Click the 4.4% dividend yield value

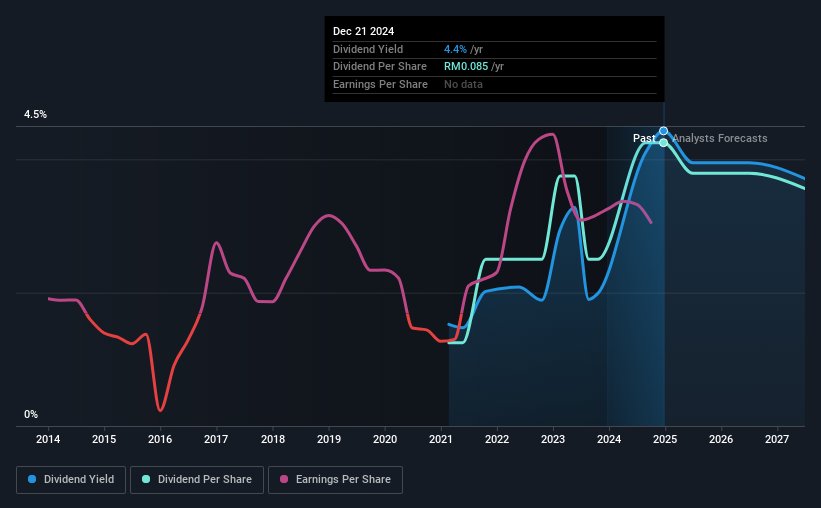pyautogui.click(x=455, y=49)
